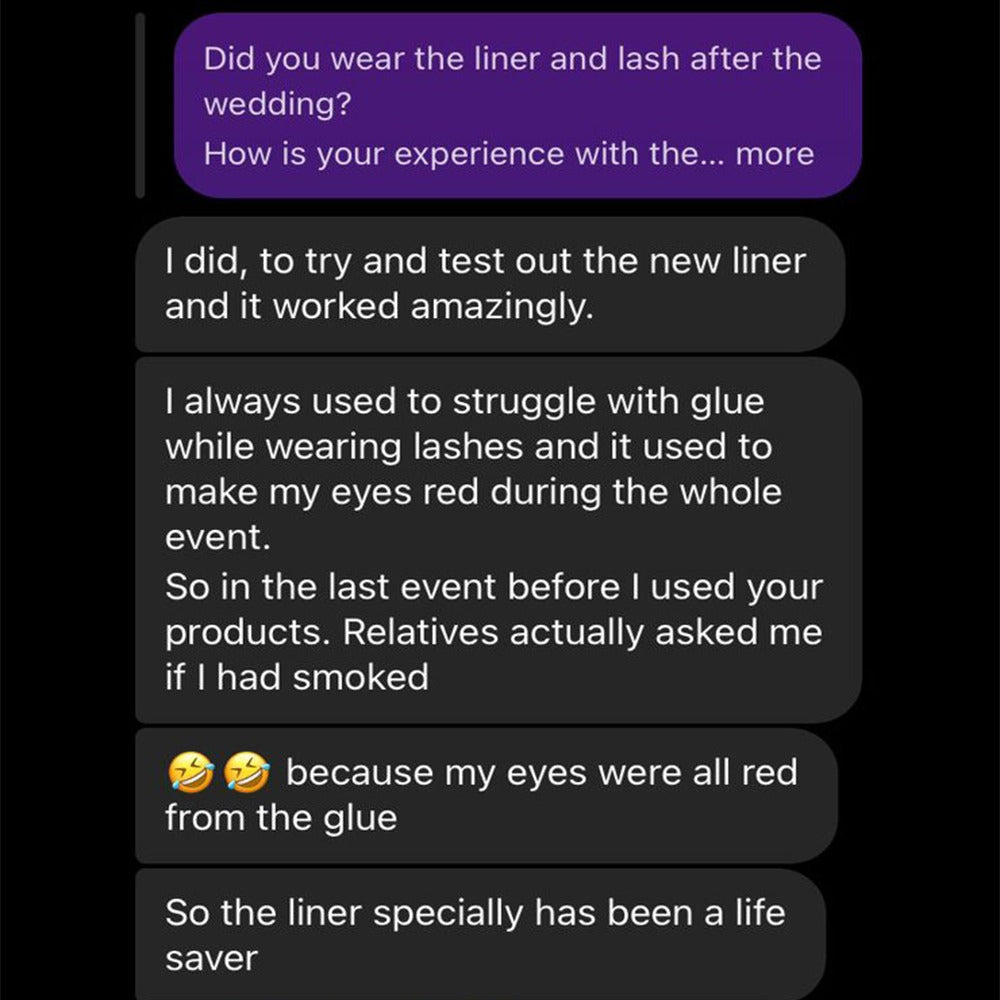Select the "I did, to try and test" line
This screenshot has height=1000, width=1000.
[485, 262]
